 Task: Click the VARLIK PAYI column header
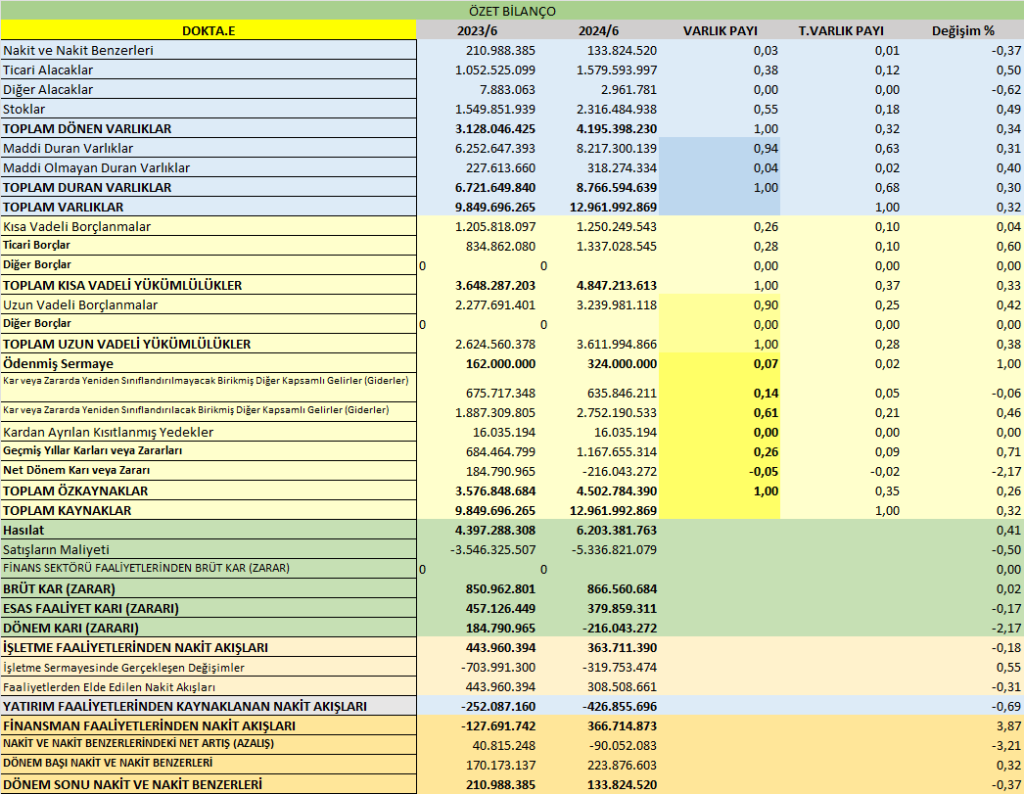click(720, 31)
